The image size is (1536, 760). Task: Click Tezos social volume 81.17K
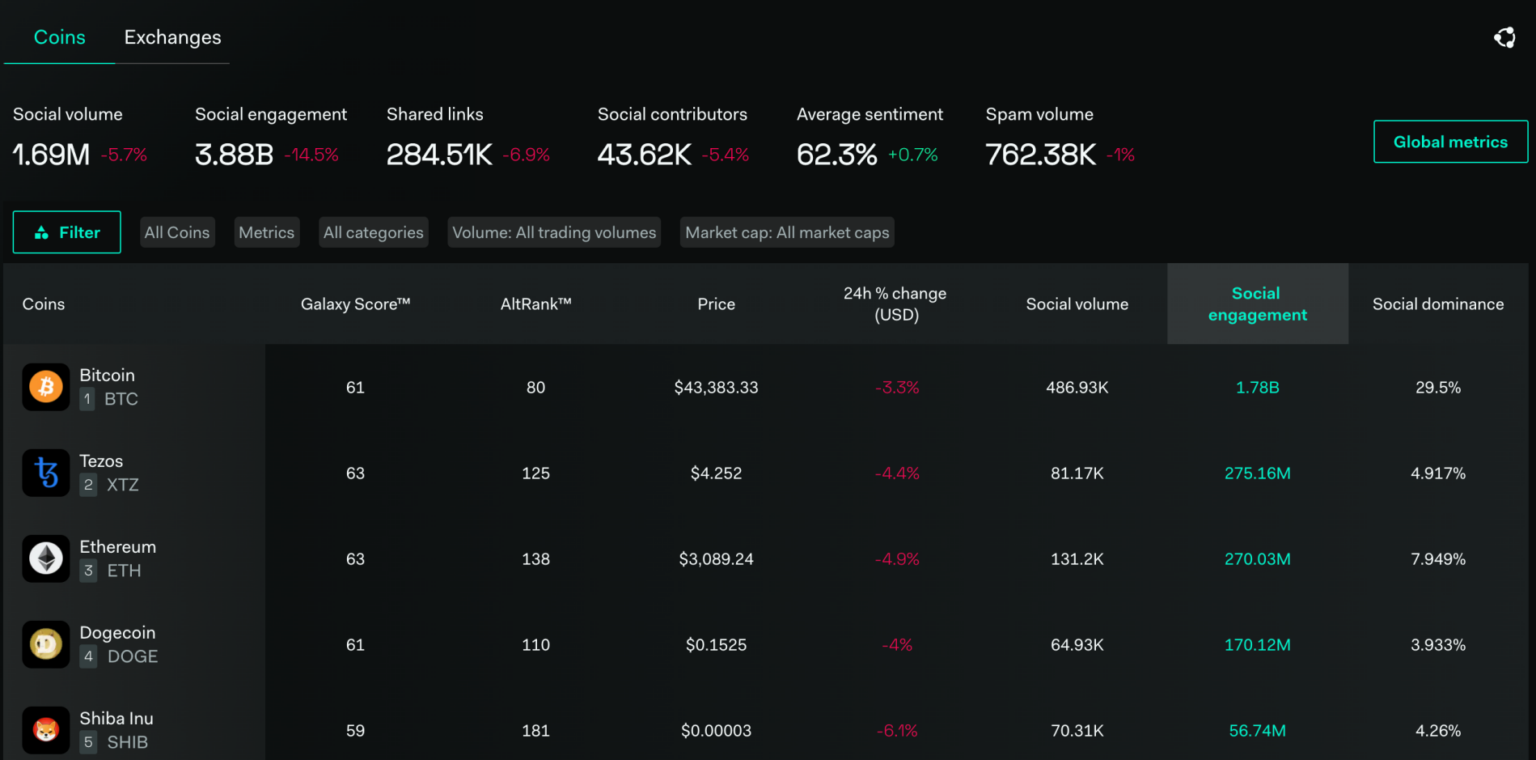1077,473
